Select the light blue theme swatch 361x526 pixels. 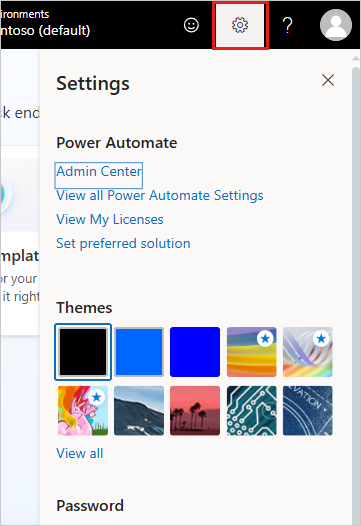point(139,352)
